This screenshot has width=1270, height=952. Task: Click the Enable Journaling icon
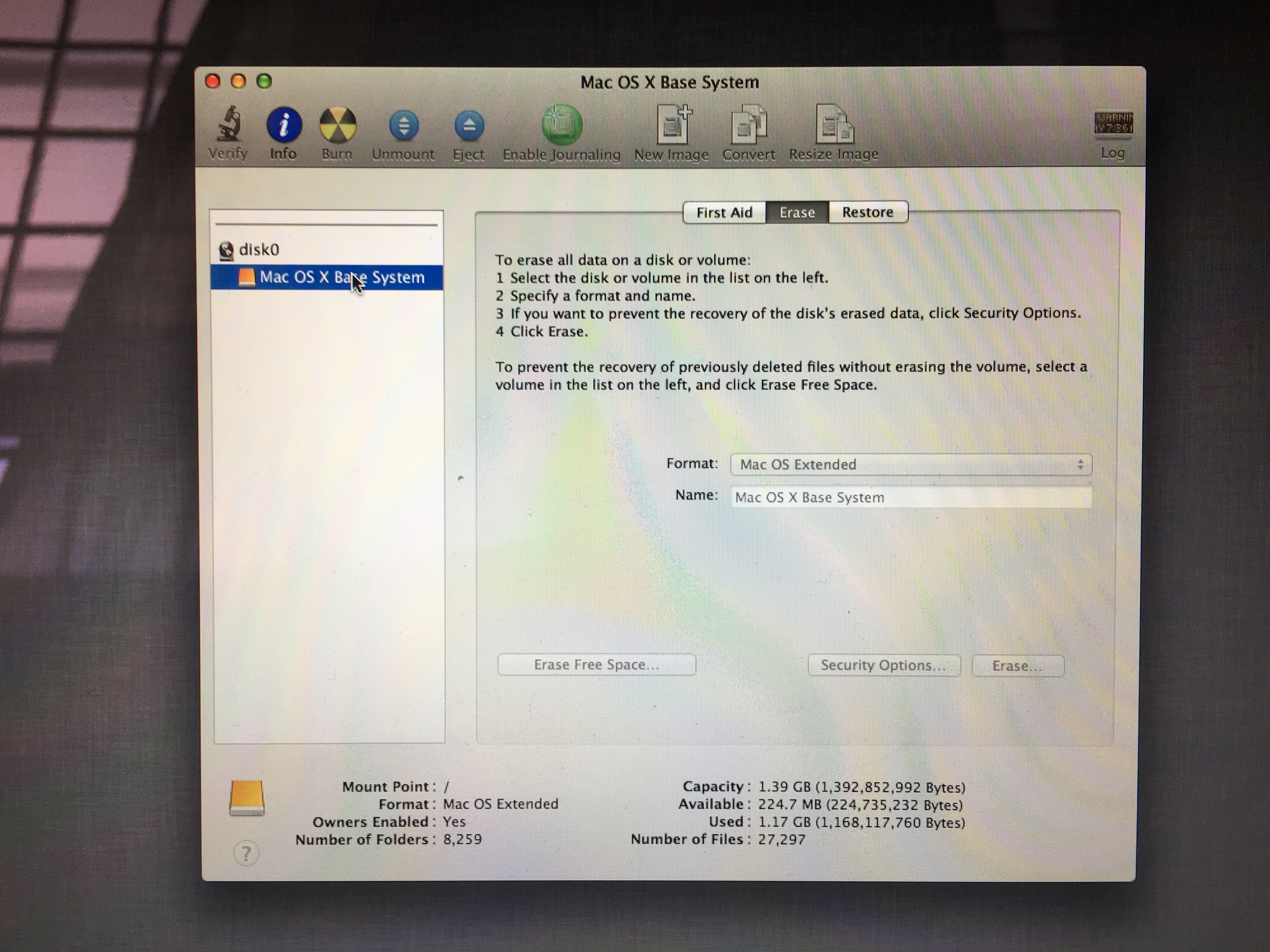[x=562, y=125]
